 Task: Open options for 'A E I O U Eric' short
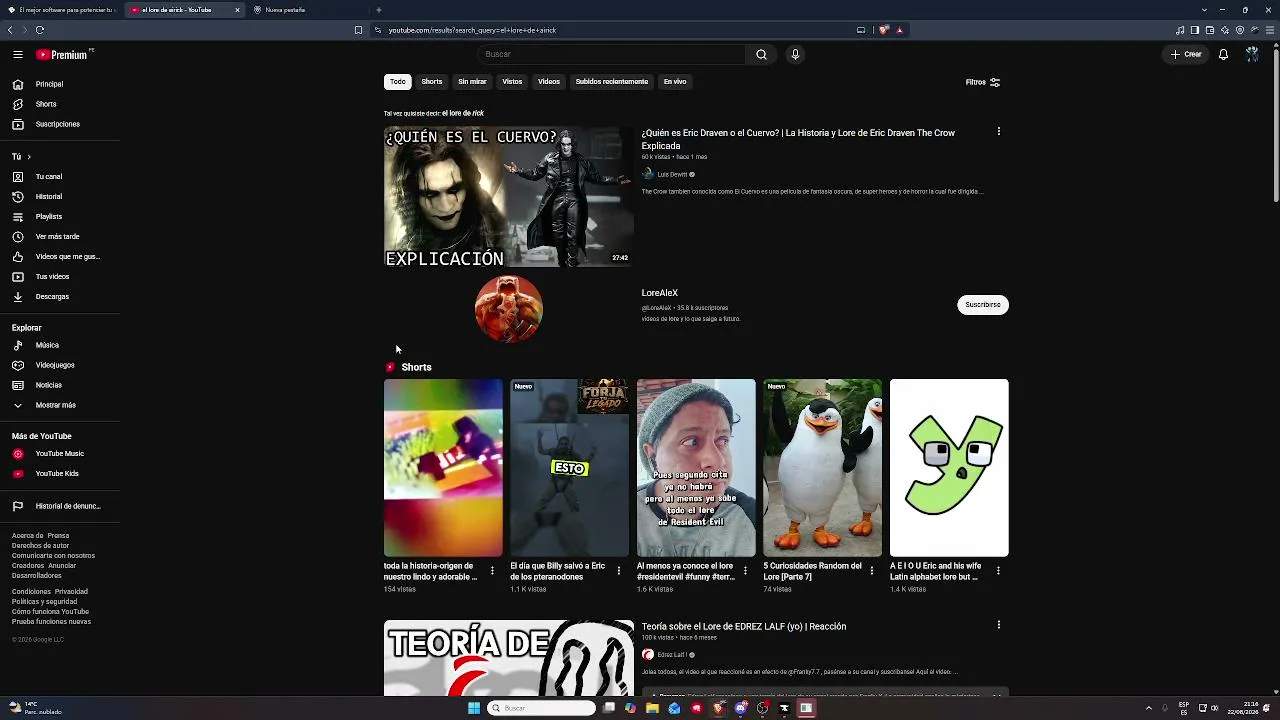[x=998, y=570]
